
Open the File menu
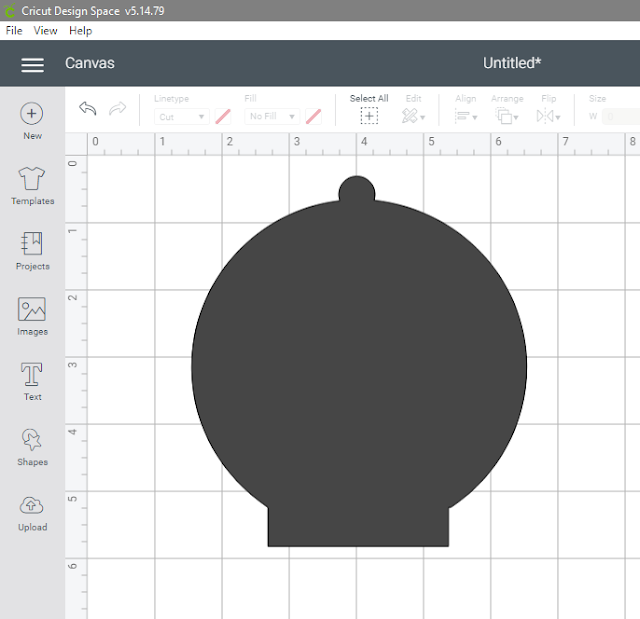click(x=14, y=31)
